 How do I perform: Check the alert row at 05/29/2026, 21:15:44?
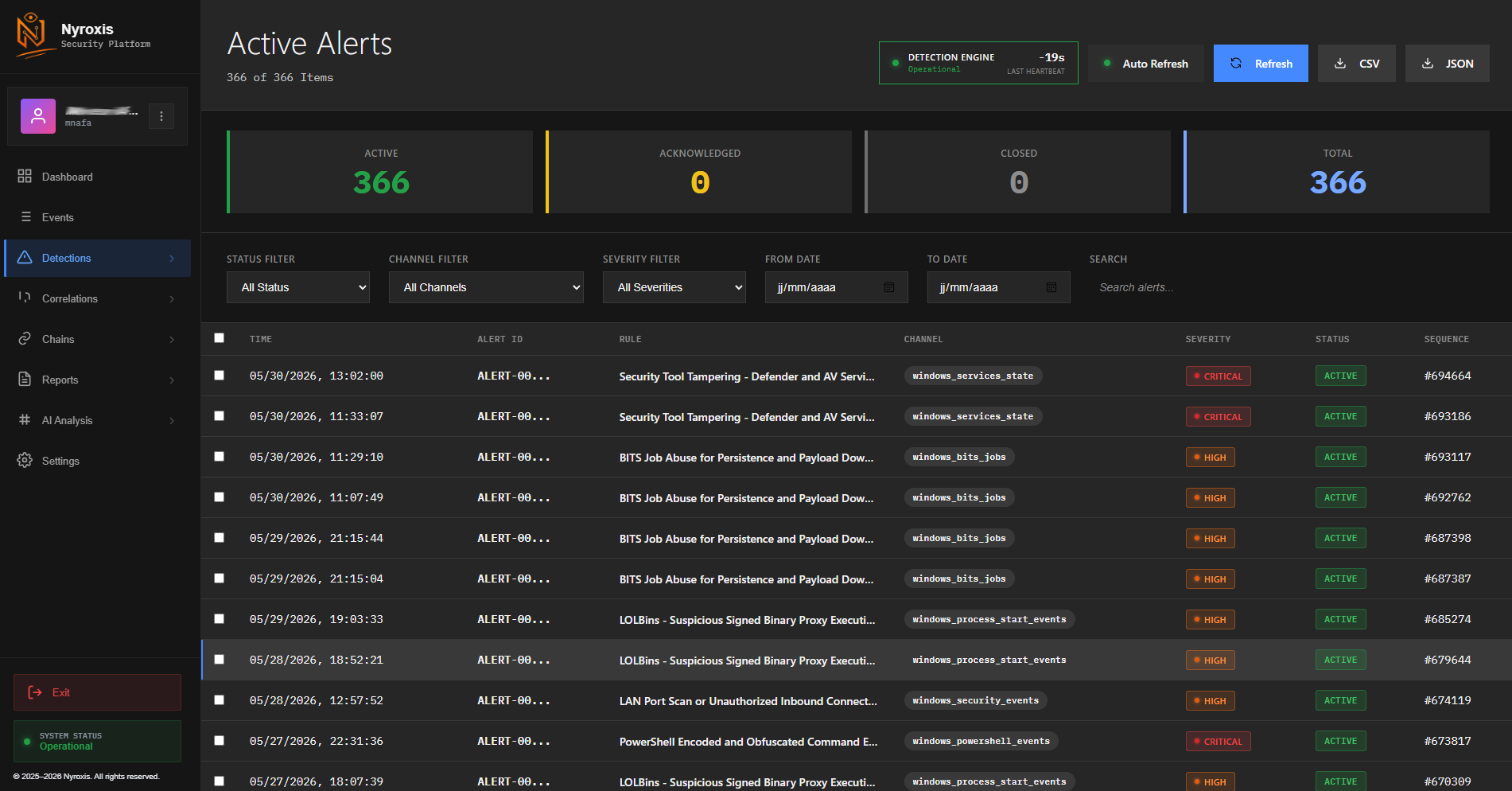tap(219, 538)
